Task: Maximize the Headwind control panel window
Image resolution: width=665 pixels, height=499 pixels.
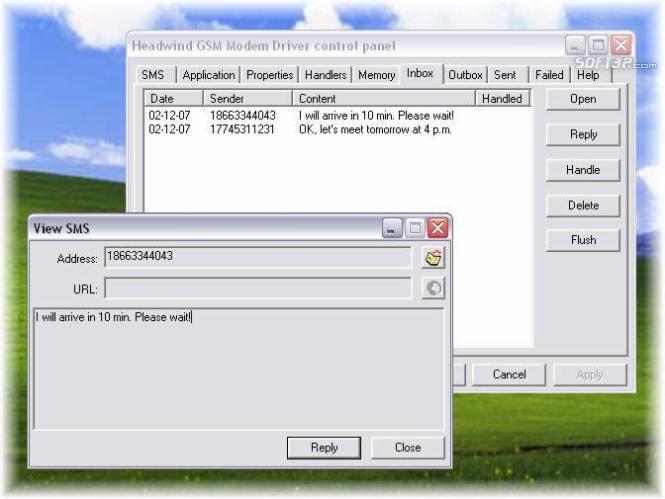Action: [598, 45]
